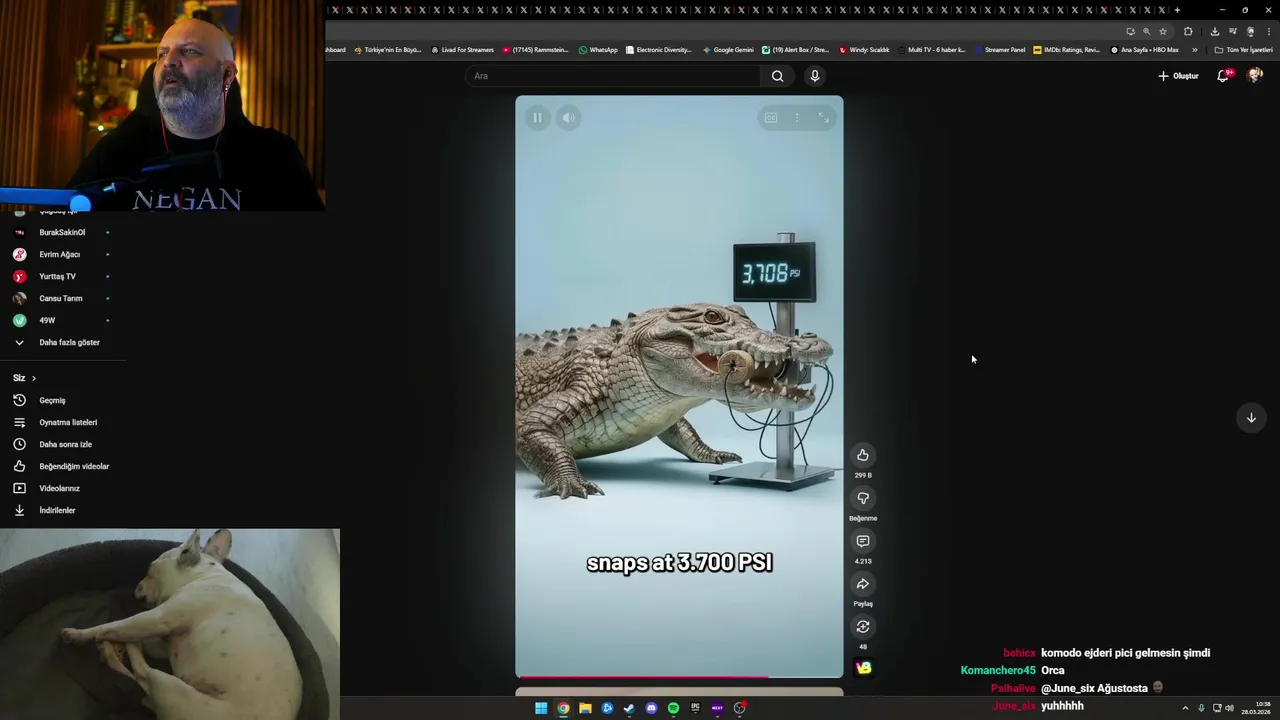Image resolution: width=1280 pixels, height=720 pixels.
Task: Open the channel sound thumbnail
Action: pos(863,668)
